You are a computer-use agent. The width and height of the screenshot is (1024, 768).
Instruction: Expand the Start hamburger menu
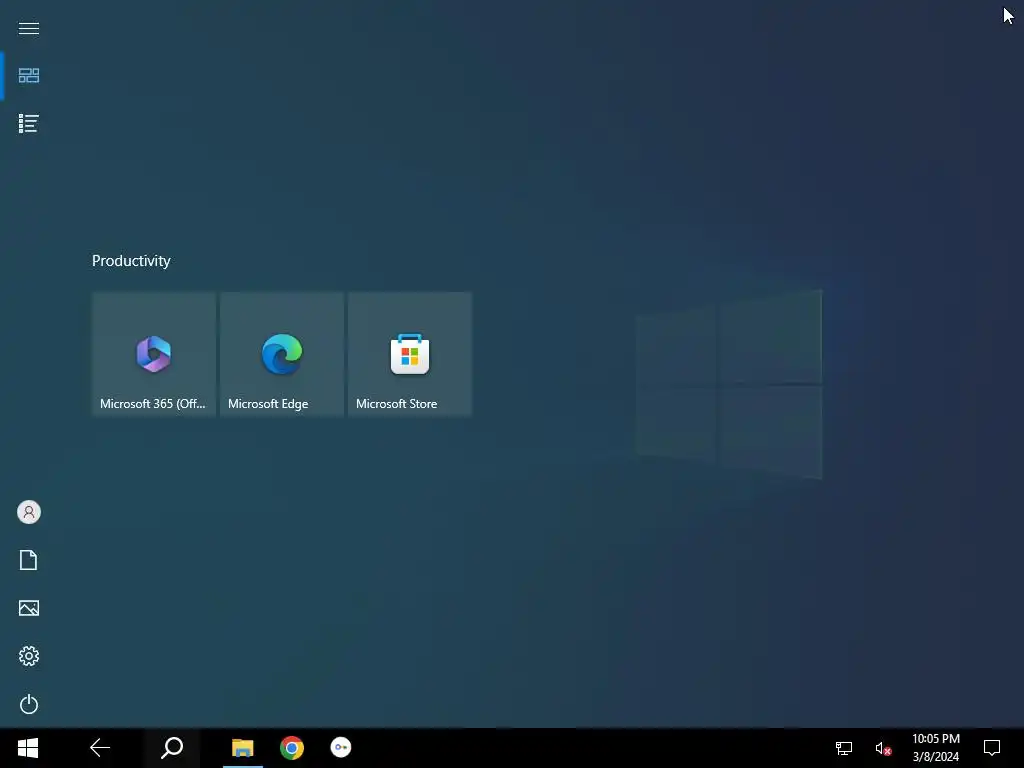click(29, 28)
